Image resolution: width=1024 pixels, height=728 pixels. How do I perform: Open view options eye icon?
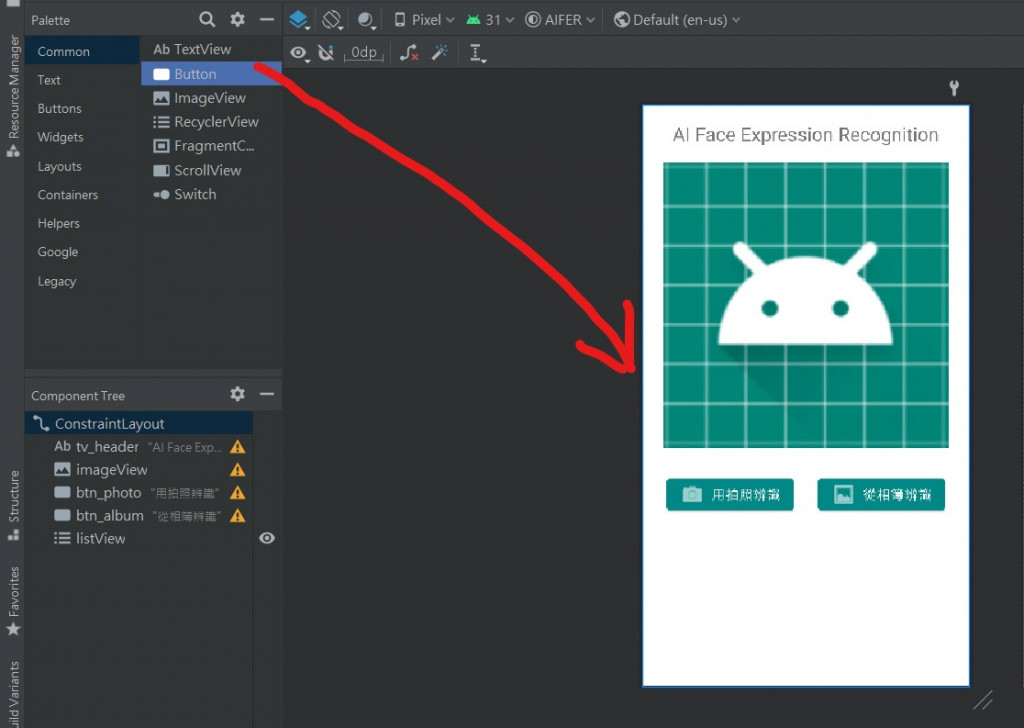click(299, 53)
